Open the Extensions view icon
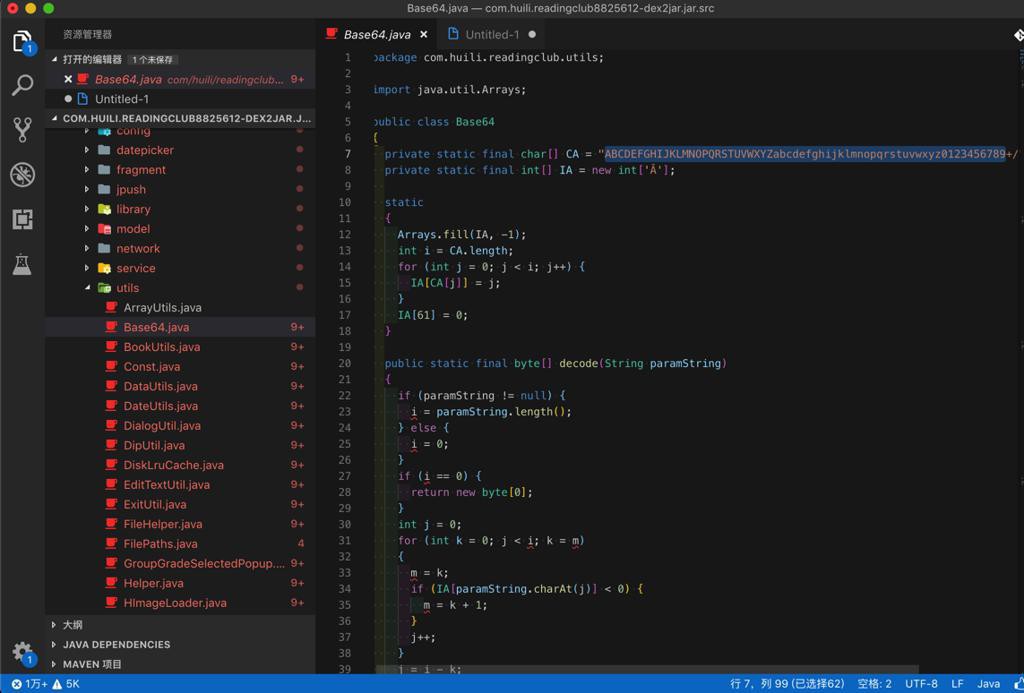Image resolution: width=1024 pixels, height=693 pixels. tap(22, 219)
